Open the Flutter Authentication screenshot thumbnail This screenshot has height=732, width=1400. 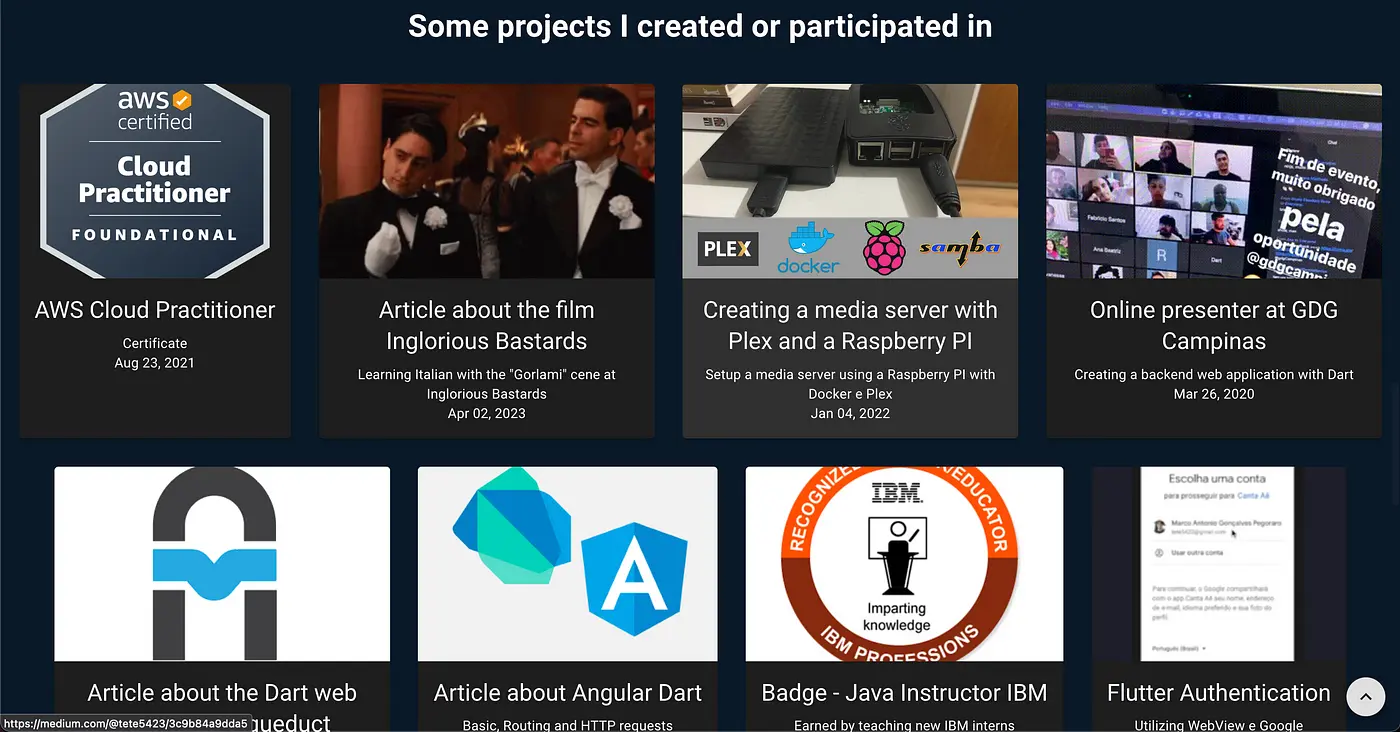[x=1219, y=564]
